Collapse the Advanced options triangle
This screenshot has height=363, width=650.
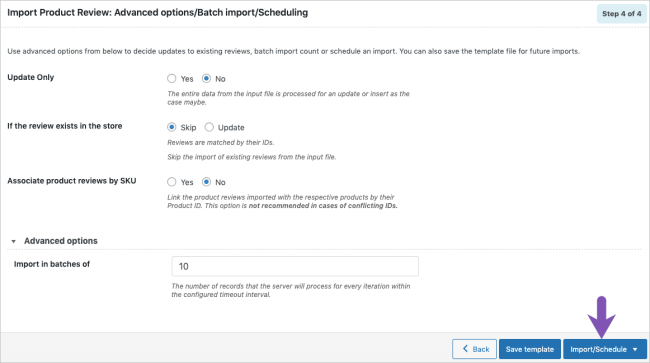13,241
